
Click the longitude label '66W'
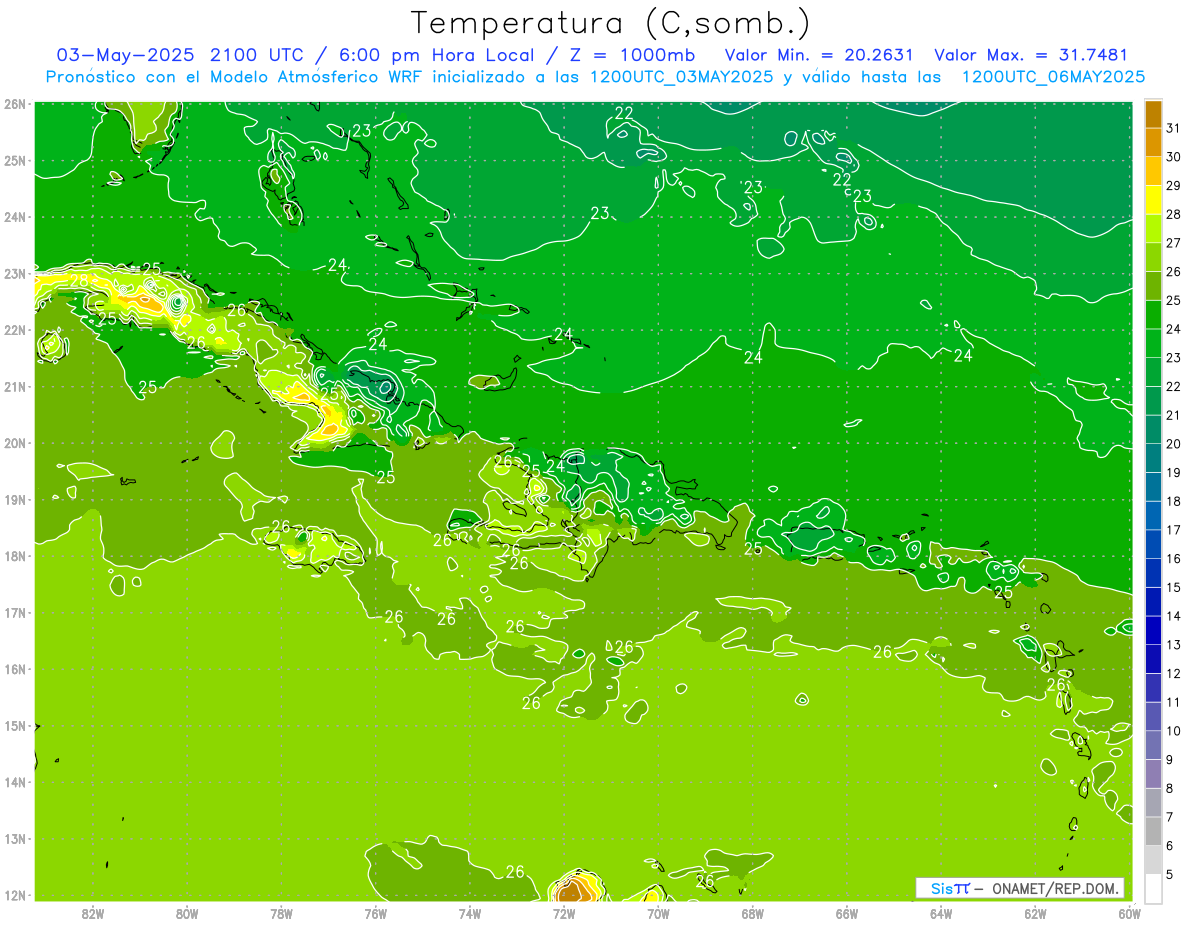tap(847, 914)
